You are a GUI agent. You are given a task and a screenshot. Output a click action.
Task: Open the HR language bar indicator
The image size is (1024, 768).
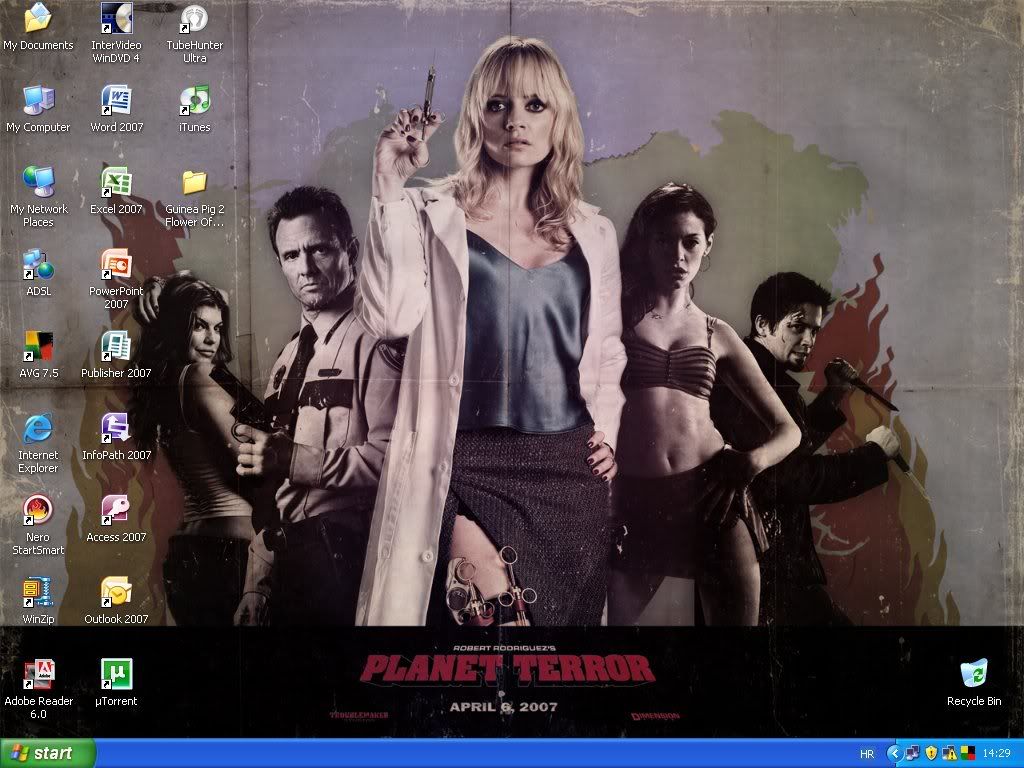(866, 753)
